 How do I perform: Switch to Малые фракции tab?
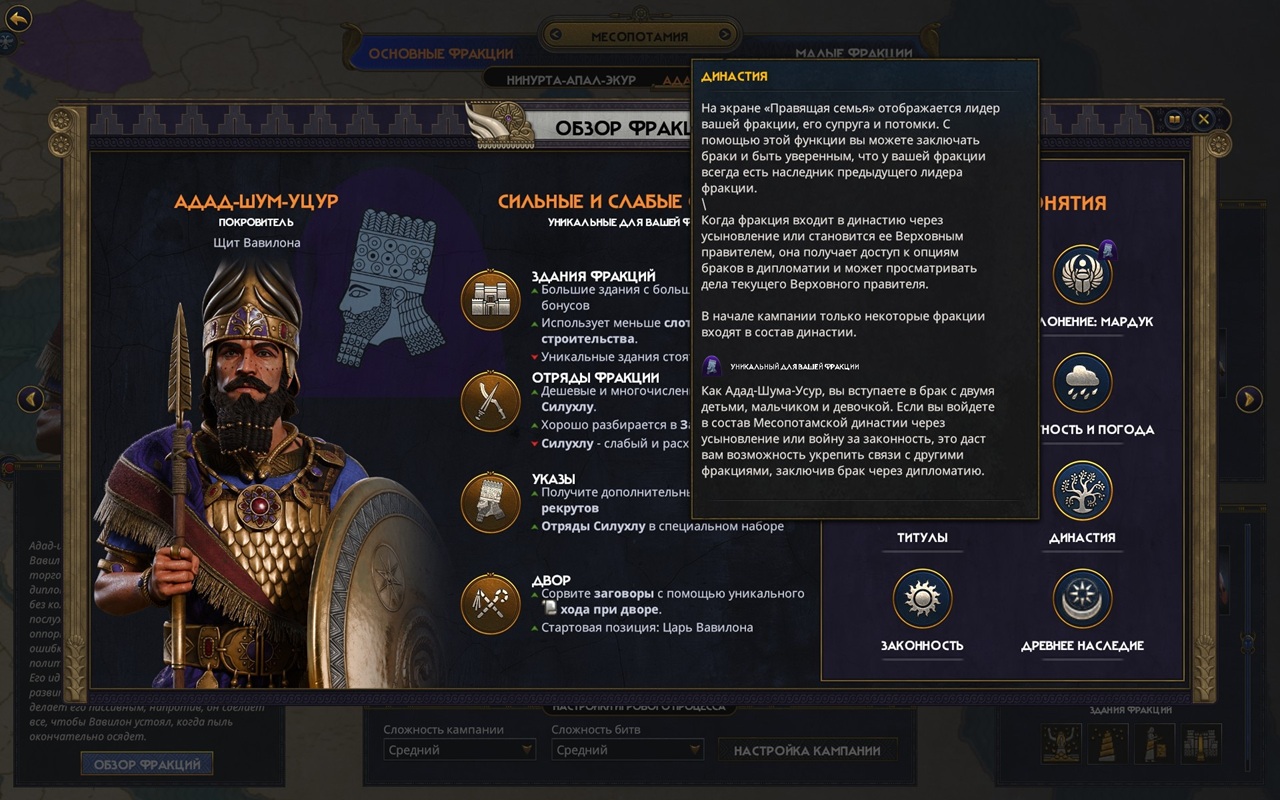tap(854, 53)
